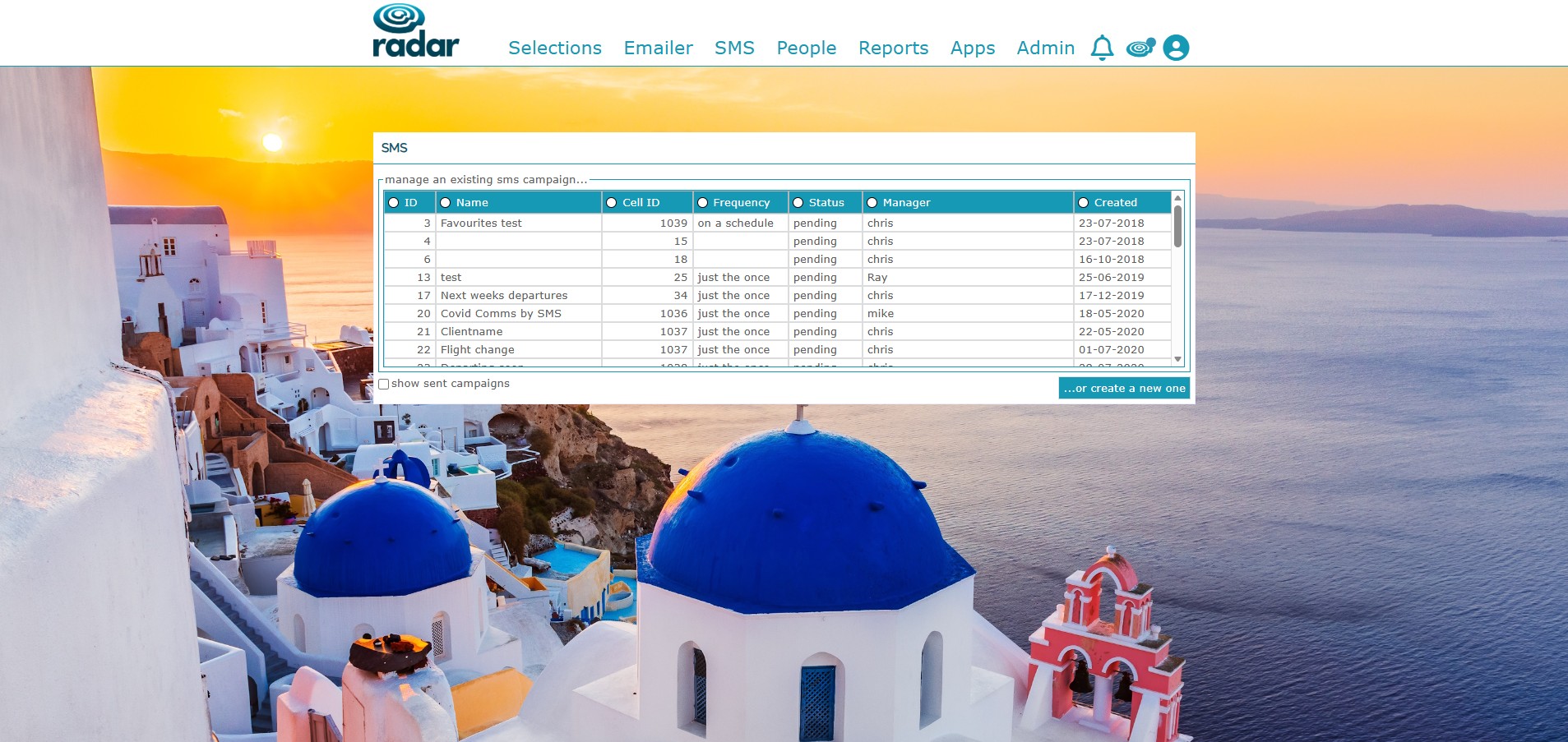The width and height of the screenshot is (1568, 742).
Task: Choose the Status column radio button
Action: coord(798,203)
